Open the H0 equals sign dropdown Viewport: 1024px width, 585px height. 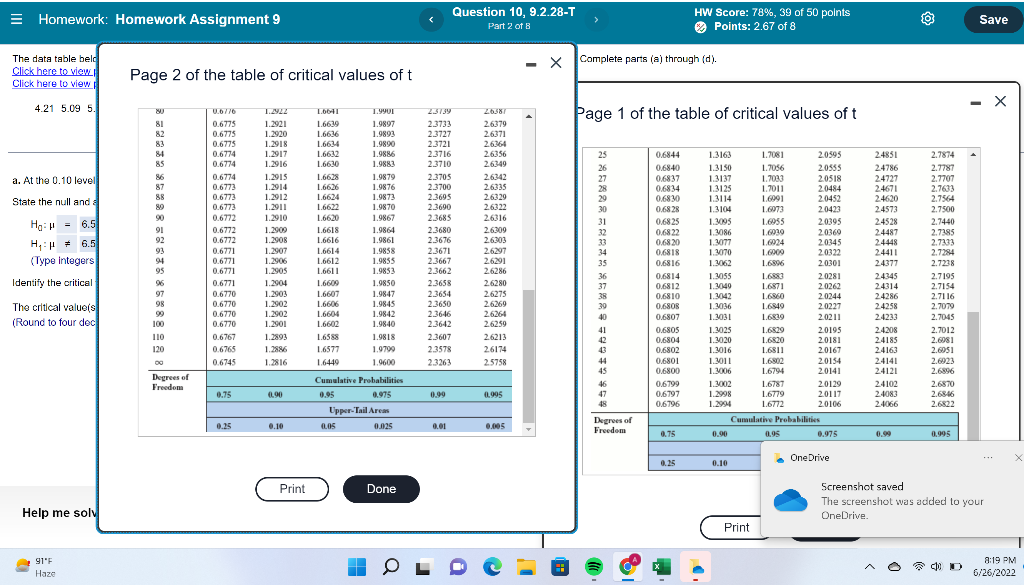66,225
